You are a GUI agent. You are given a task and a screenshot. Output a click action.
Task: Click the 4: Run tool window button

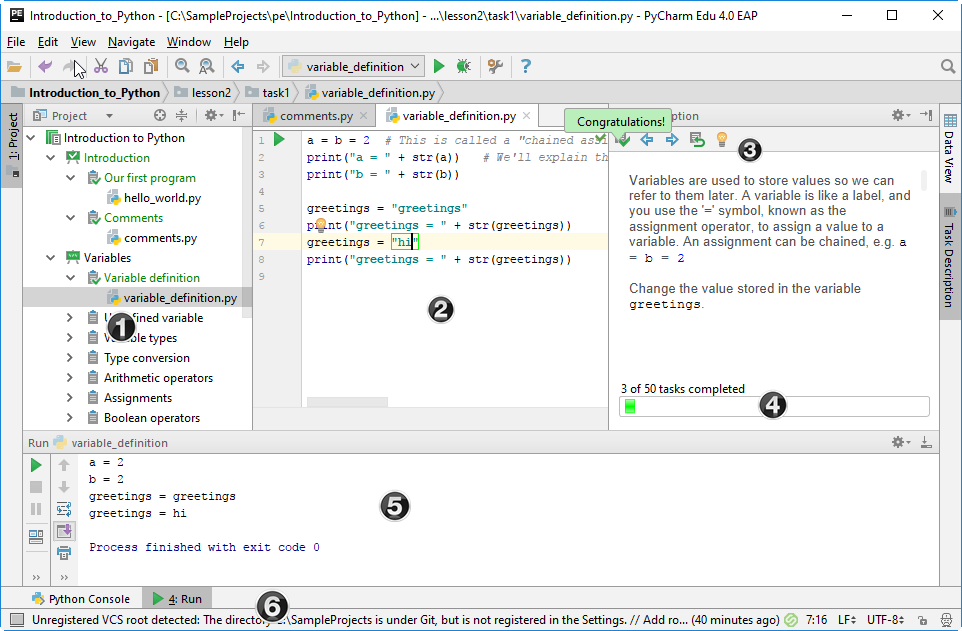click(x=178, y=598)
